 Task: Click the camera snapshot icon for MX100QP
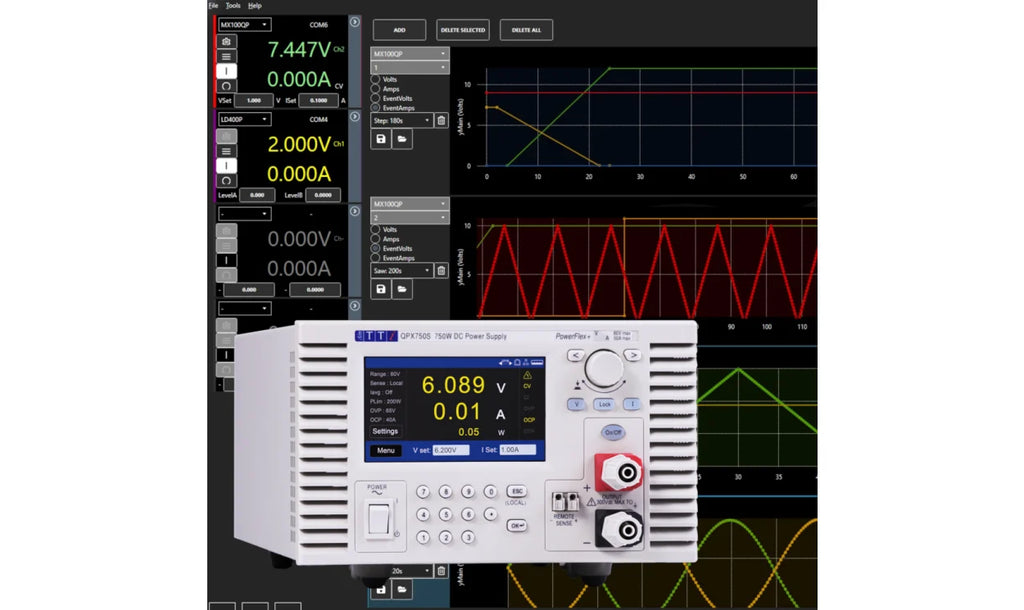click(227, 42)
